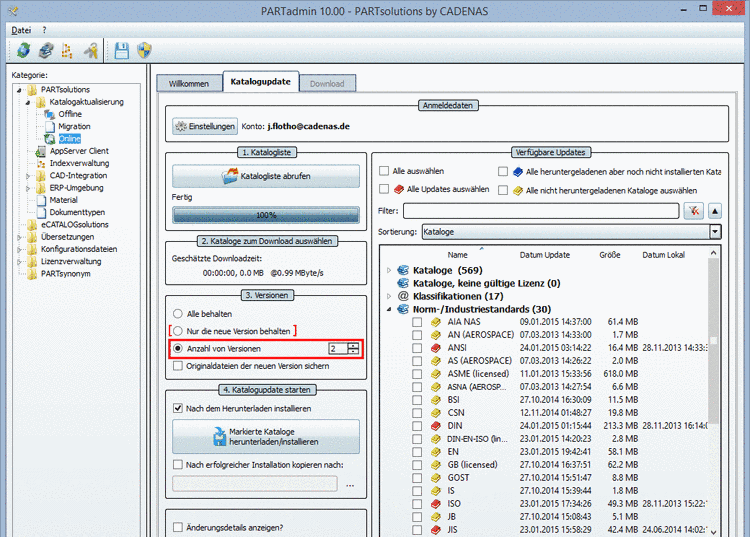Click the 100% catalog list progress bar
This screenshot has width=750, height=537.
tap(266, 215)
